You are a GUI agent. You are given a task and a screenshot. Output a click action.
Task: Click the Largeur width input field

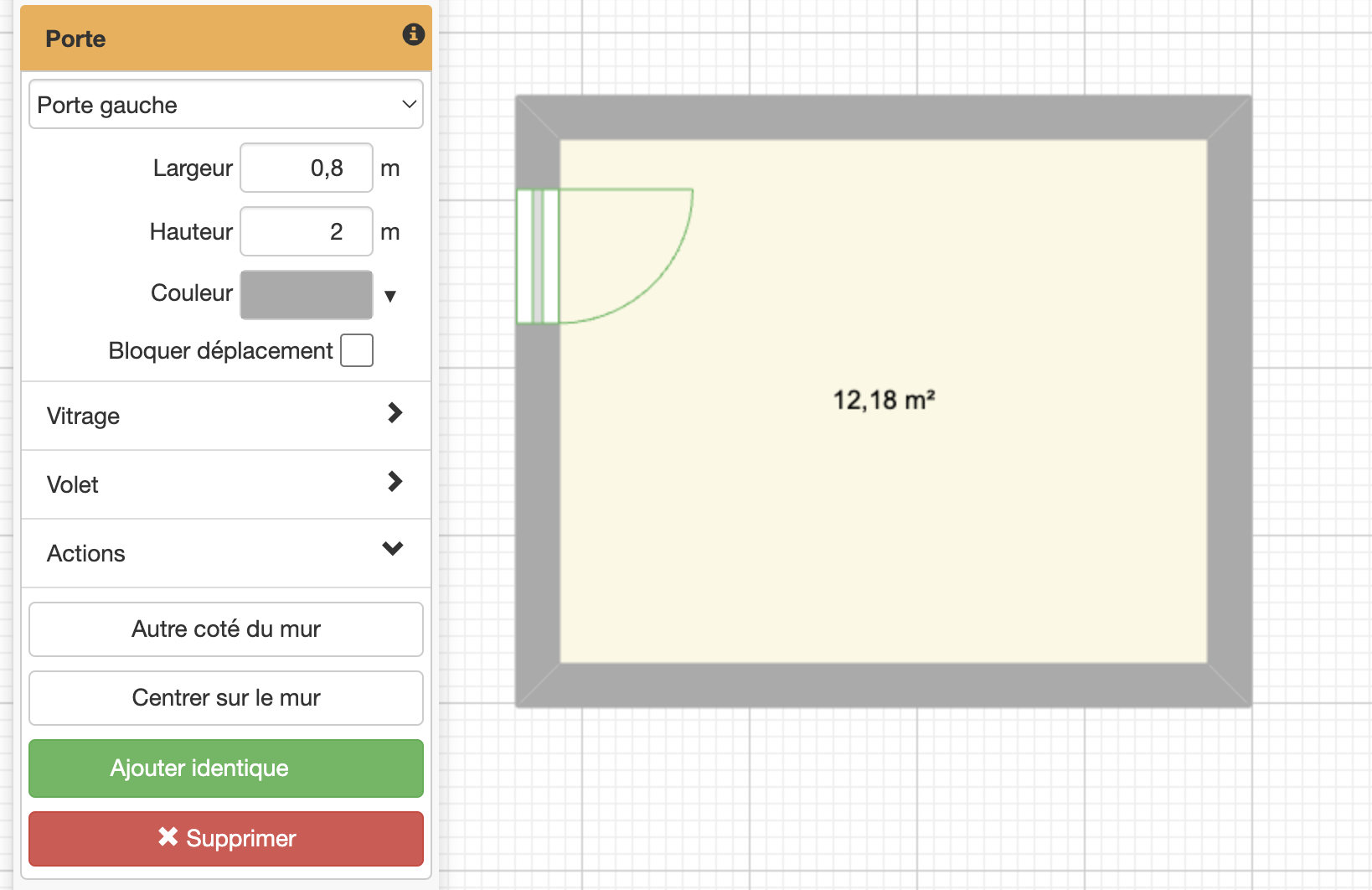pos(306,168)
